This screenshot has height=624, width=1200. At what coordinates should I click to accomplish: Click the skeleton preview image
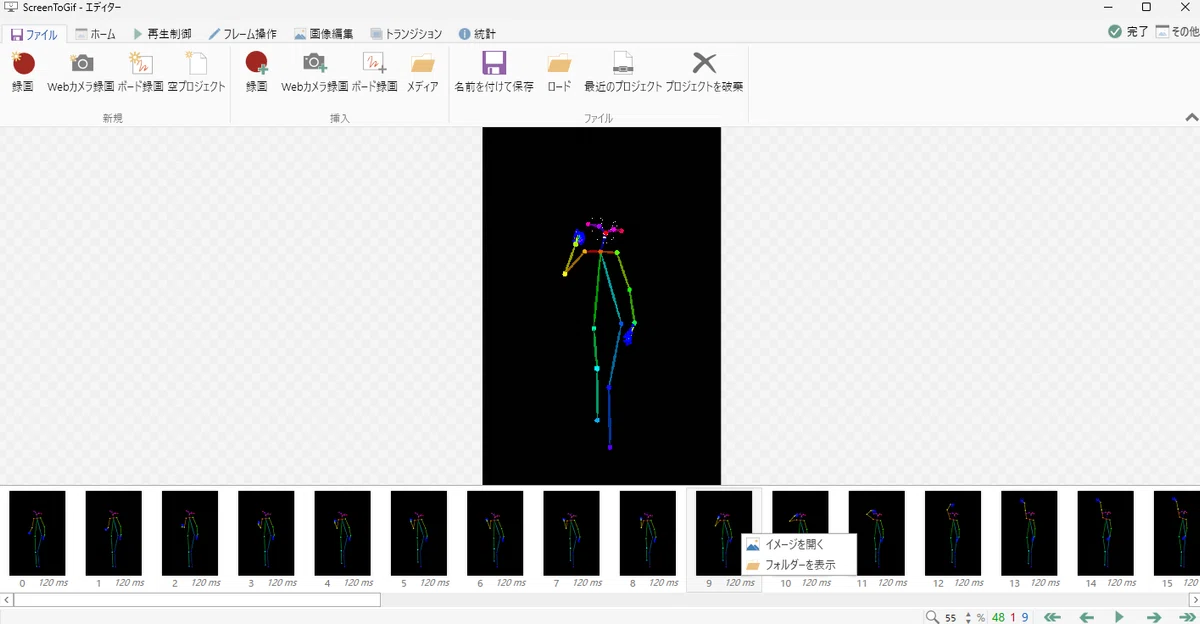tap(601, 306)
